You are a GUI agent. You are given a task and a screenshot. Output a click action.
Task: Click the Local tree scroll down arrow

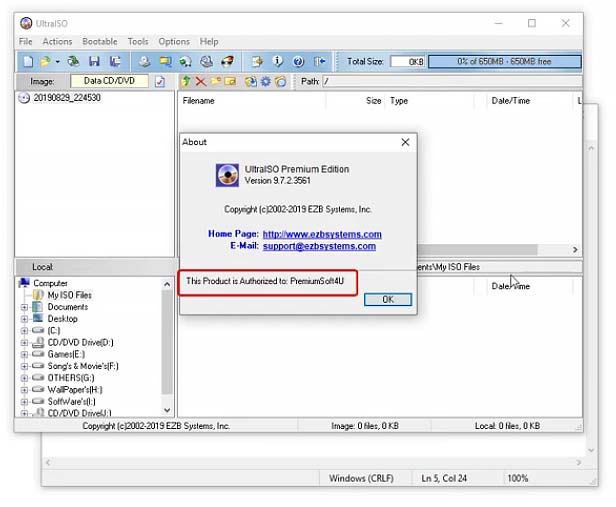(167, 410)
